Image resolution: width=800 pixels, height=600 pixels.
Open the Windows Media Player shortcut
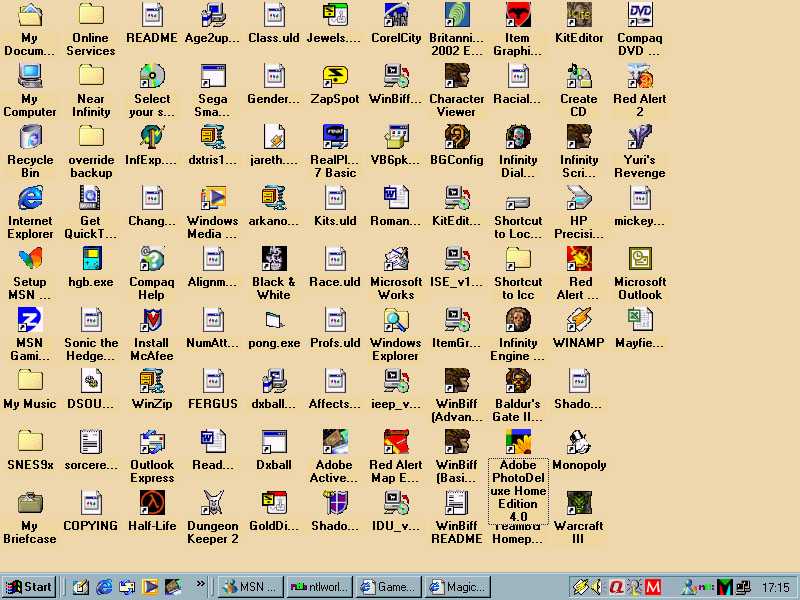213,198
